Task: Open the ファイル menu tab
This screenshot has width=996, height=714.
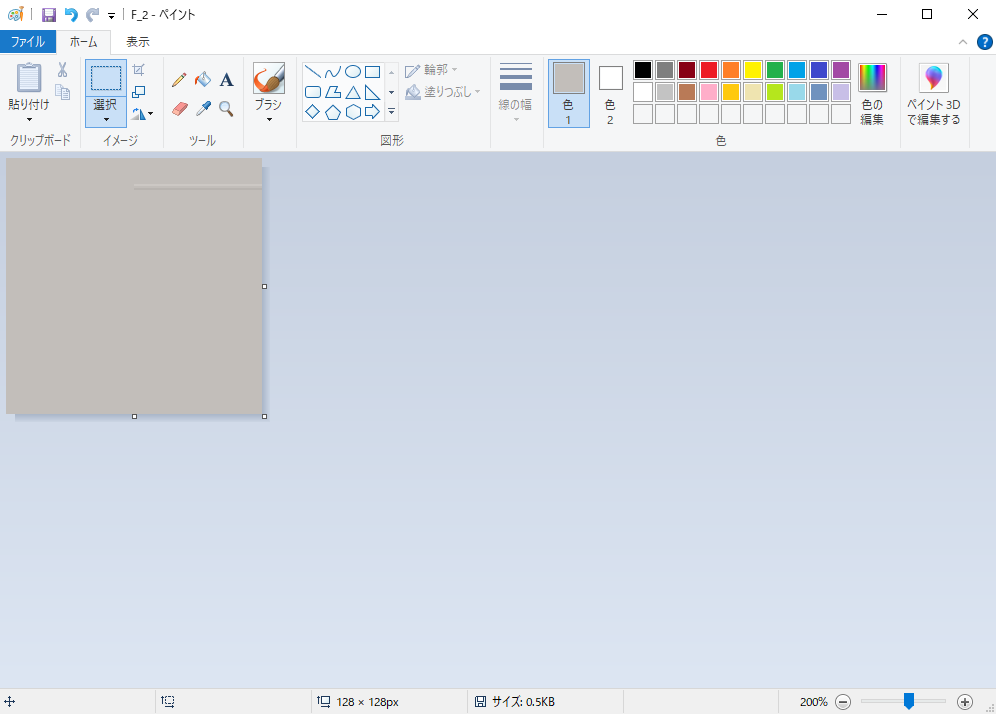Action: click(28, 42)
